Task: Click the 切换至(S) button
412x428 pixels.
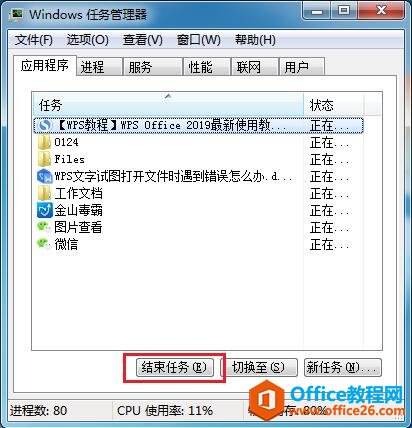Action: point(259,368)
